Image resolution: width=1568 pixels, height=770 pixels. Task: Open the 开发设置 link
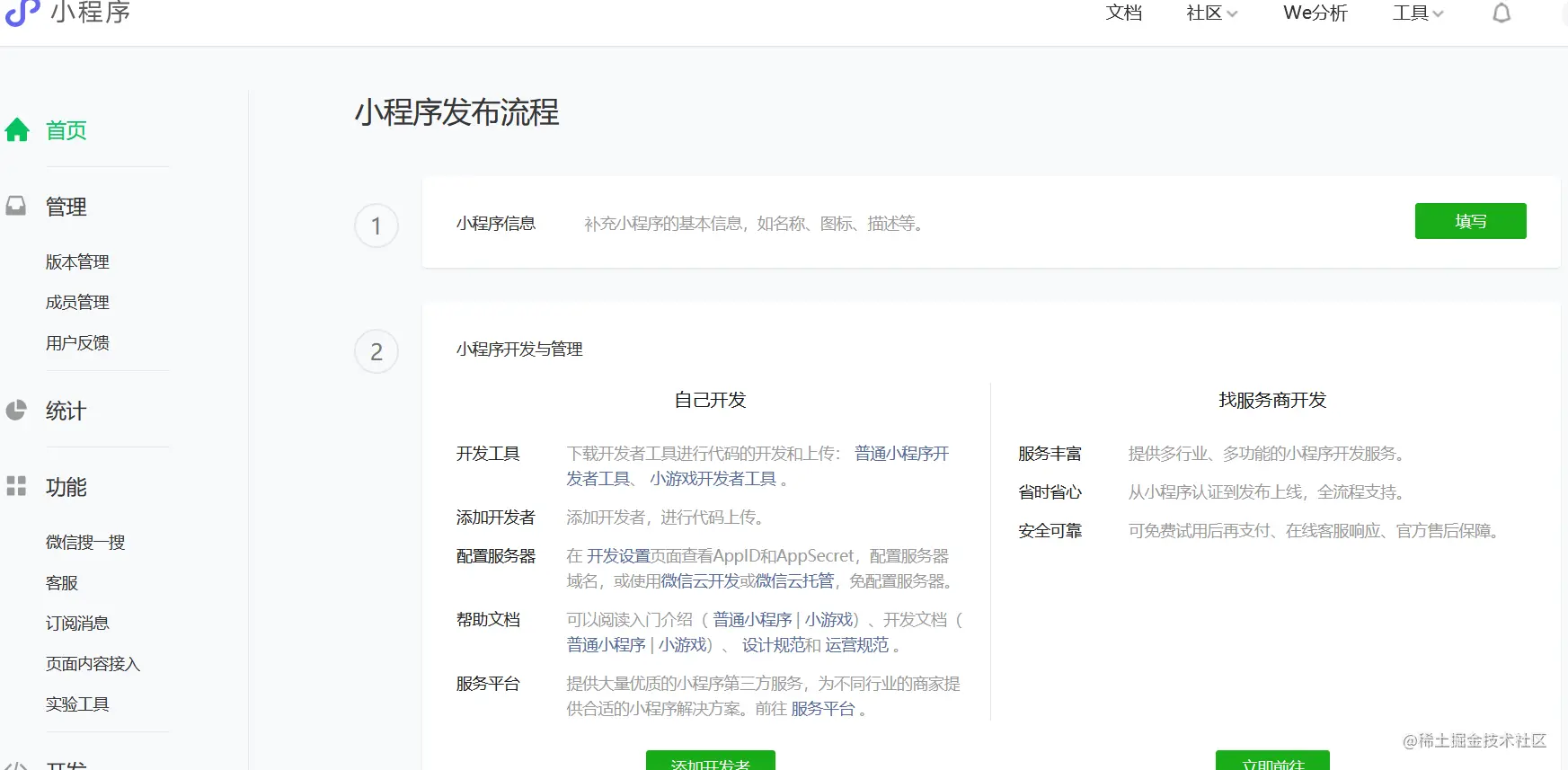(x=618, y=556)
